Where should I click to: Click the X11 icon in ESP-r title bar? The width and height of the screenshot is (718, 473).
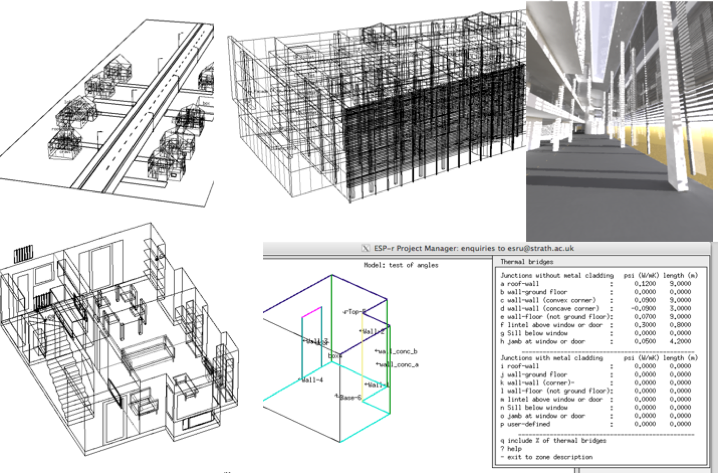coord(363,247)
